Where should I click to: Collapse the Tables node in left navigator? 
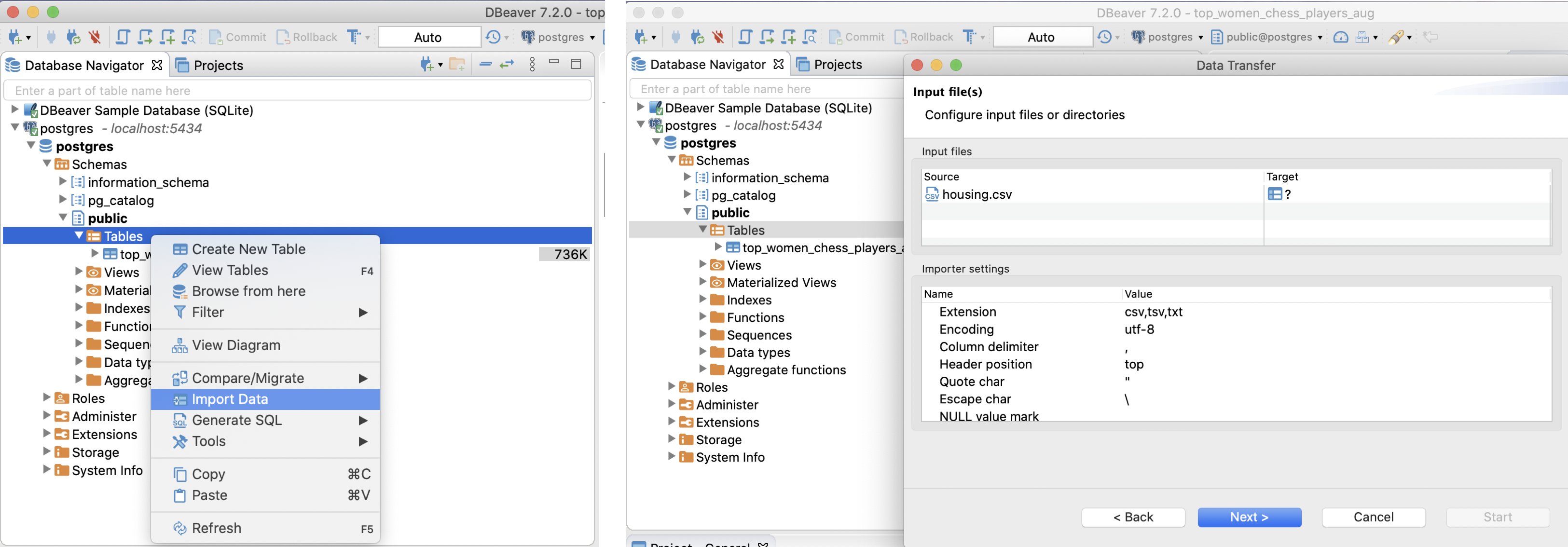[x=79, y=236]
